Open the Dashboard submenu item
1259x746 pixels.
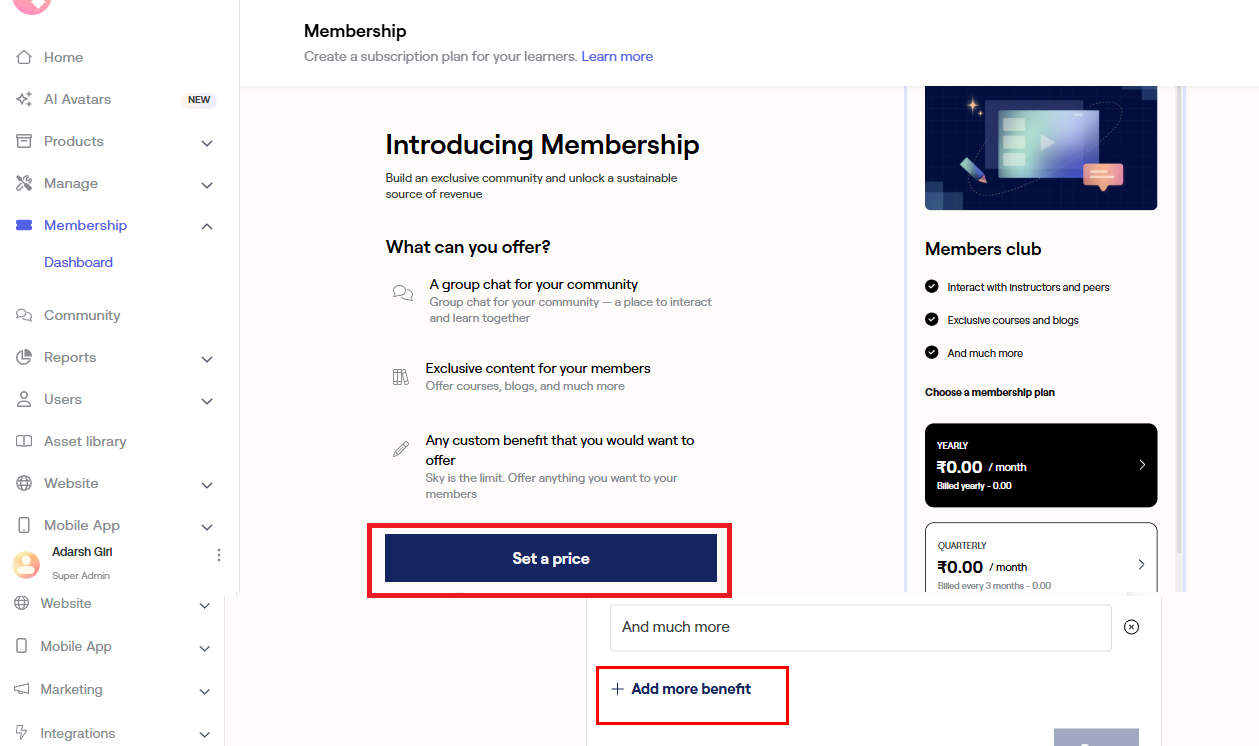78,263
